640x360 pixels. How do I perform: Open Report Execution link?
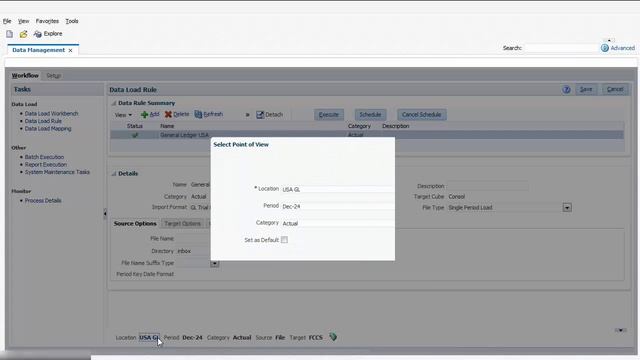[x=46, y=164]
